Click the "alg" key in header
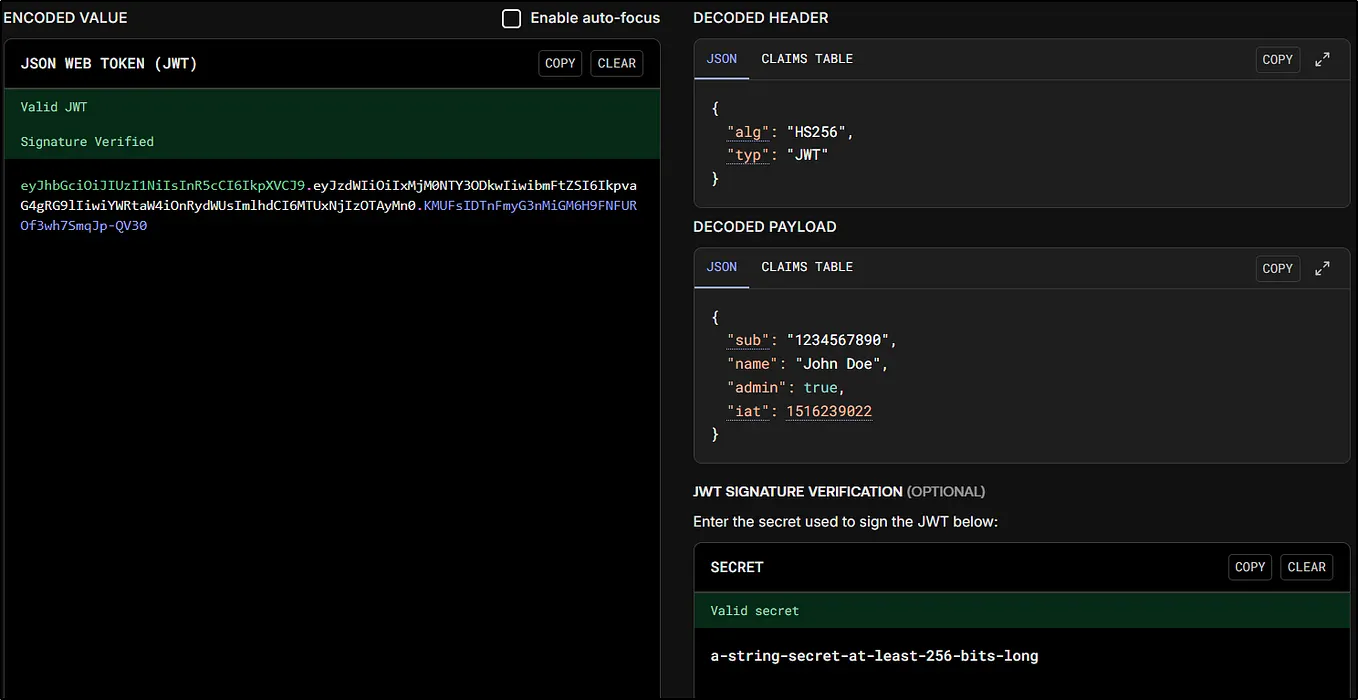The width and height of the screenshot is (1358, 700). 748,132
